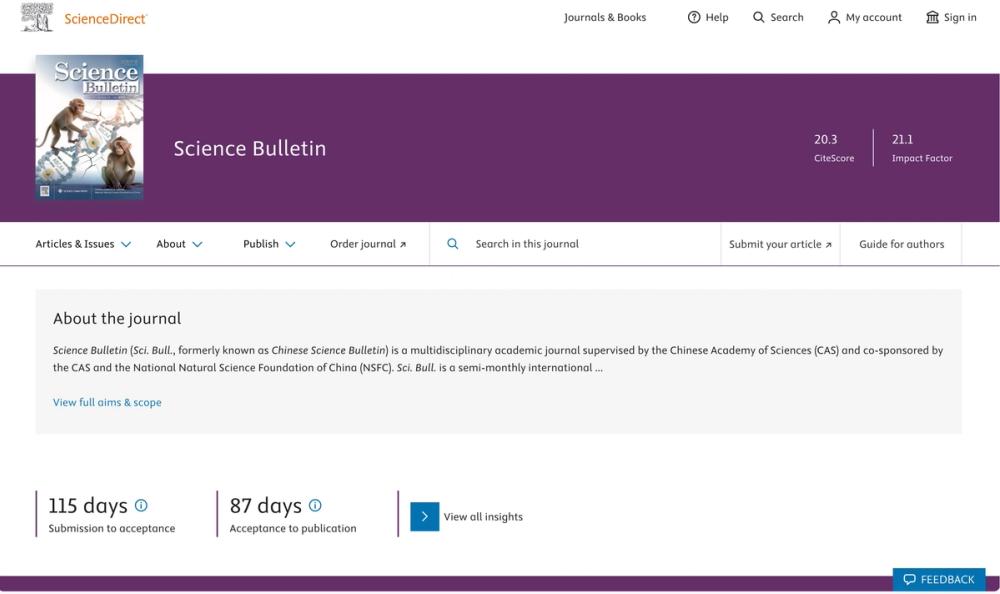This screenshot has width=1000, height=594.
Task: Click the speech bubble icon in FEEDBACK
Action: click(x=909, y=579)
